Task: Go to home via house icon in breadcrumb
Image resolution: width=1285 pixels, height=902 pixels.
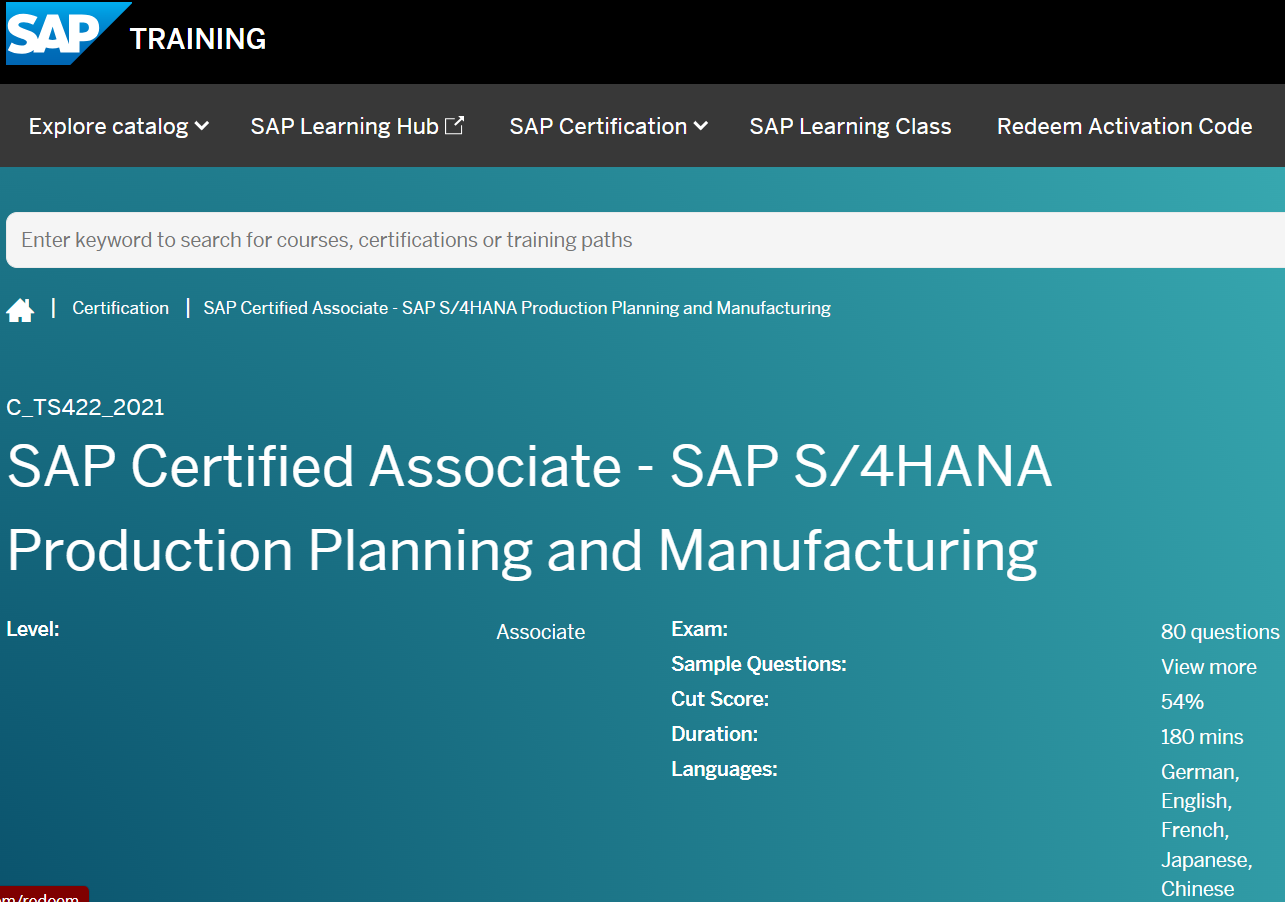Action: (20, 310)
